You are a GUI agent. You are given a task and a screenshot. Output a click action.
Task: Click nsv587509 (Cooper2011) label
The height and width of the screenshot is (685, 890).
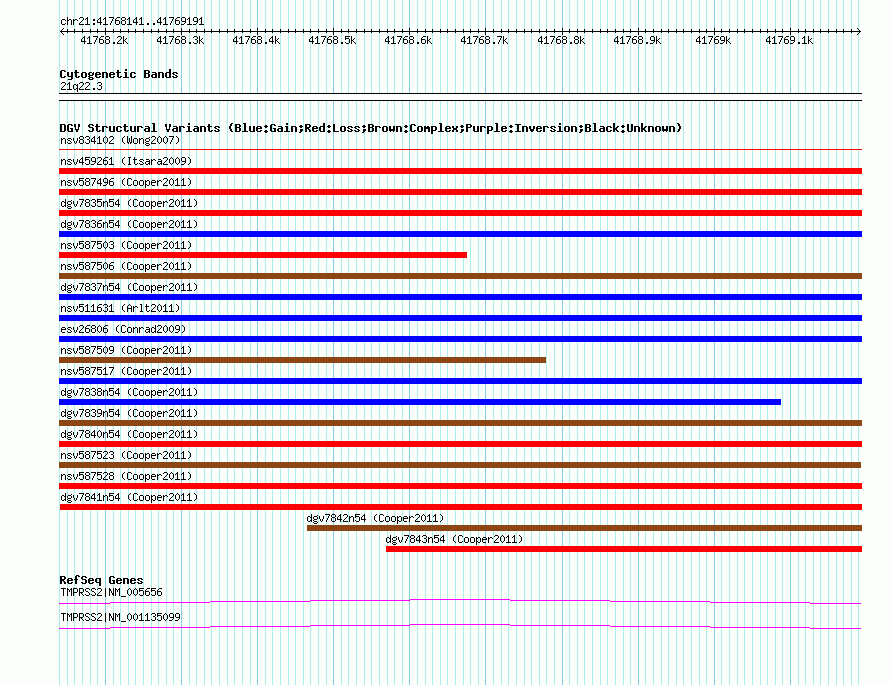pos(126,350)
